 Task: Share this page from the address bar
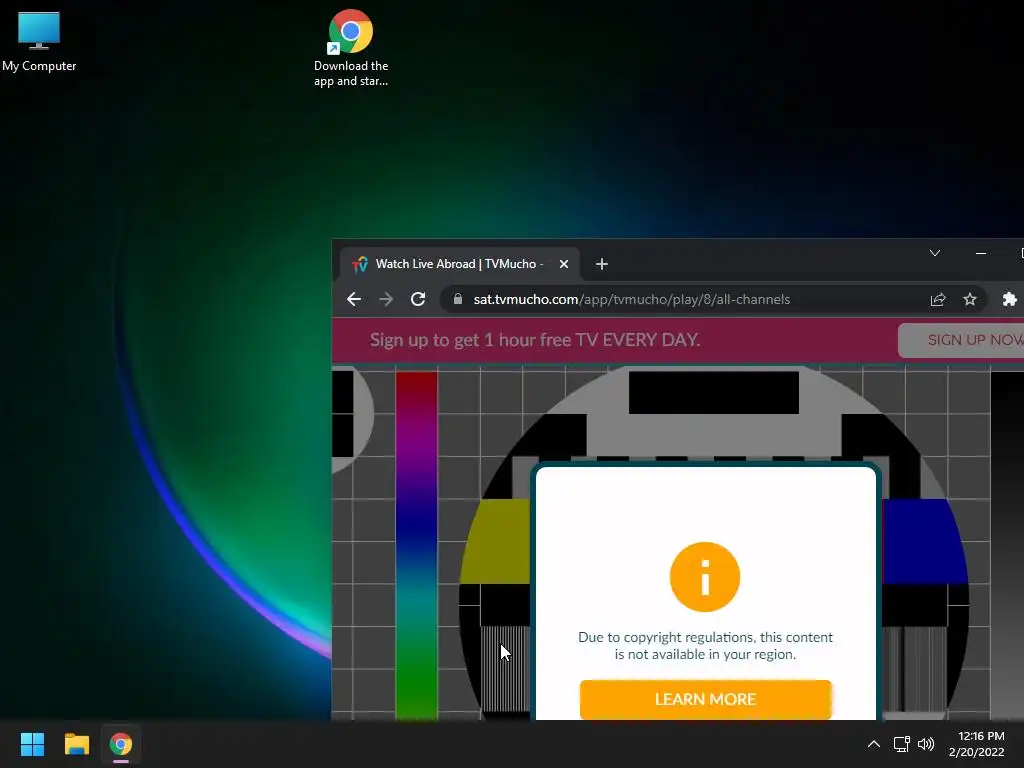click(x=938, y=299)
